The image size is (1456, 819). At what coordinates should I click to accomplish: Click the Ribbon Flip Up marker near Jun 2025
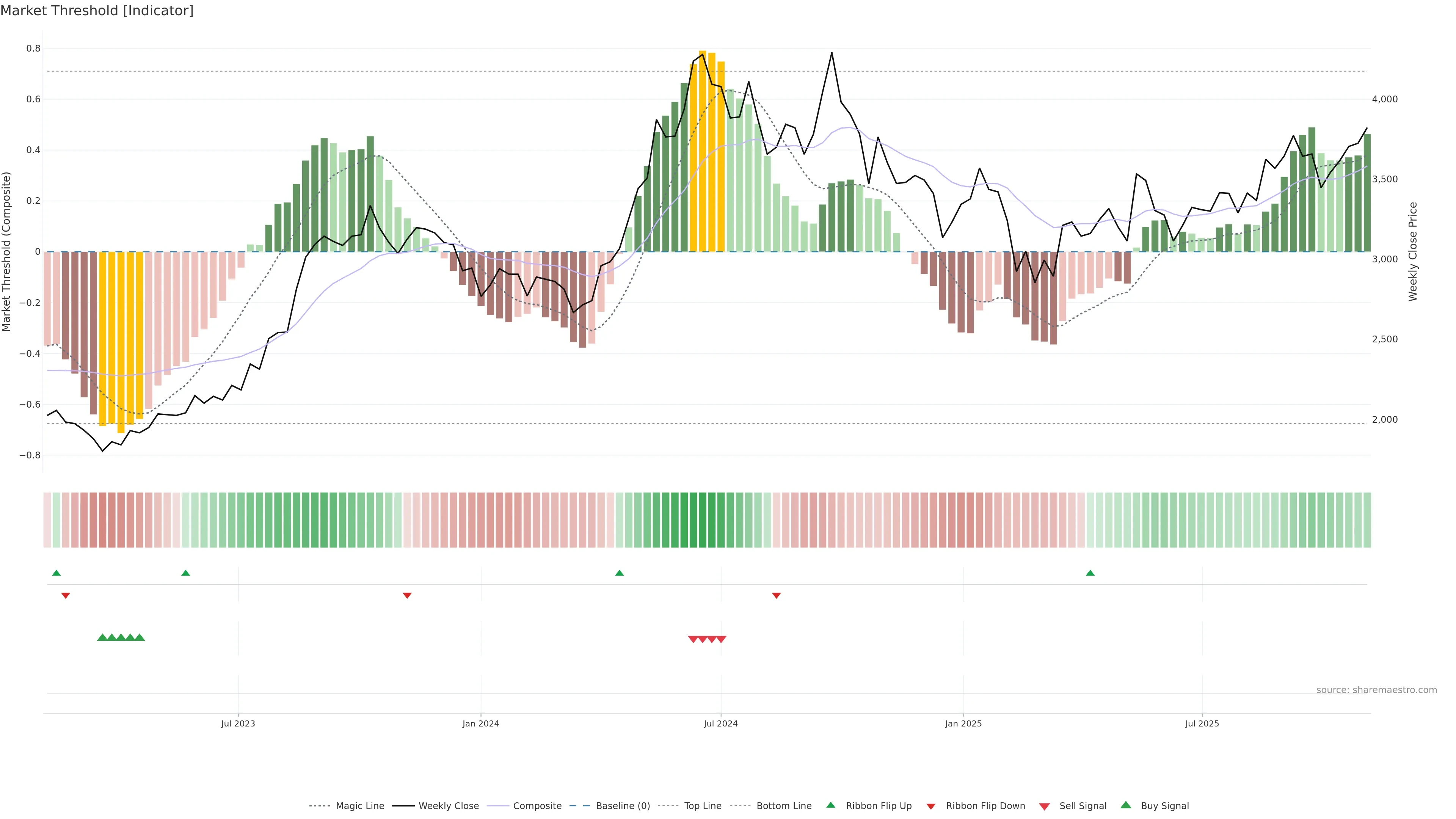[x=1090, y=573]
